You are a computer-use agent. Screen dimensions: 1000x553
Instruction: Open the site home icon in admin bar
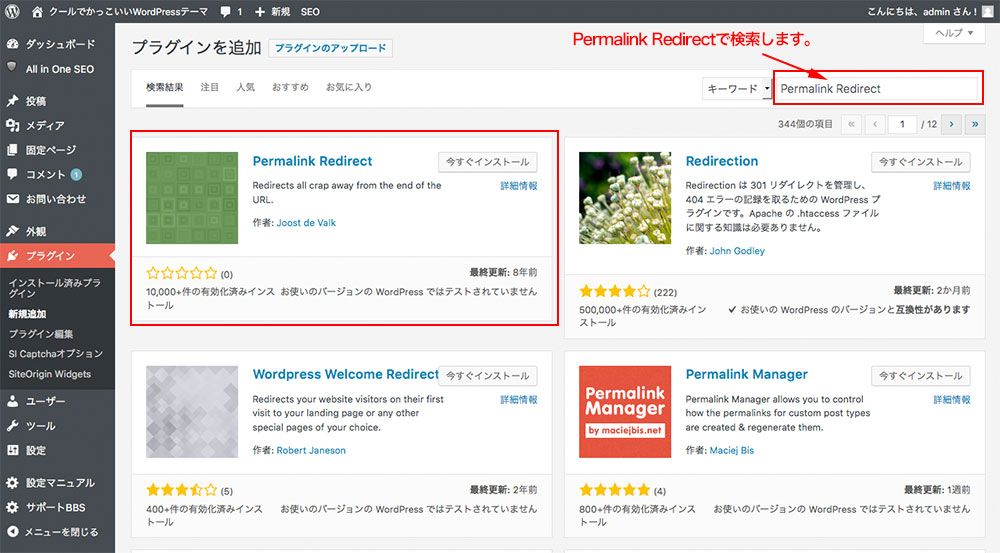[x=37, y=11]
